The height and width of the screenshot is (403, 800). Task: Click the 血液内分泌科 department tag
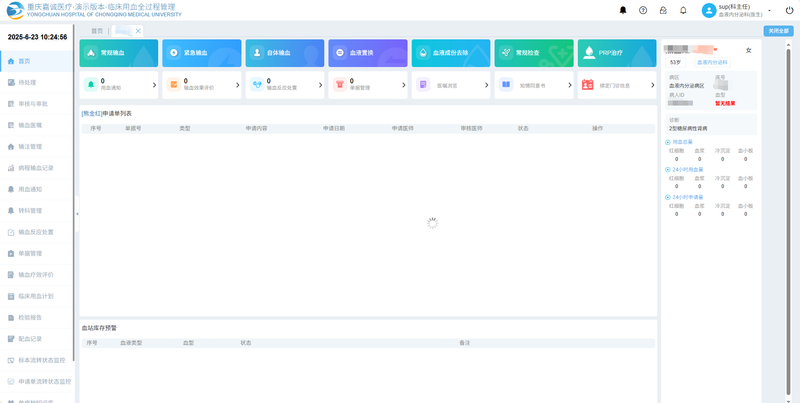coord(712,62)
